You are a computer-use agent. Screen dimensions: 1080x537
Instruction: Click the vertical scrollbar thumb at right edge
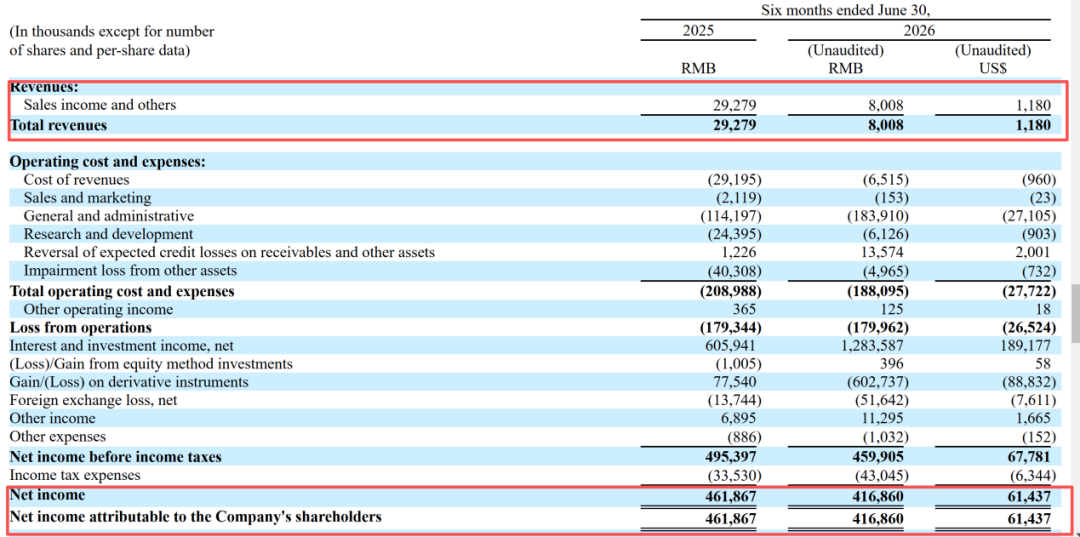[1075, 312]
